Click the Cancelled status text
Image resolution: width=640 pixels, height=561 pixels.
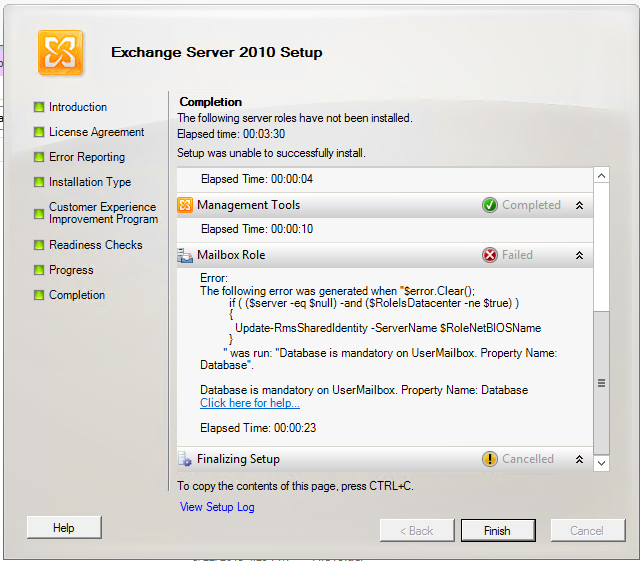[x=528, y=459]
